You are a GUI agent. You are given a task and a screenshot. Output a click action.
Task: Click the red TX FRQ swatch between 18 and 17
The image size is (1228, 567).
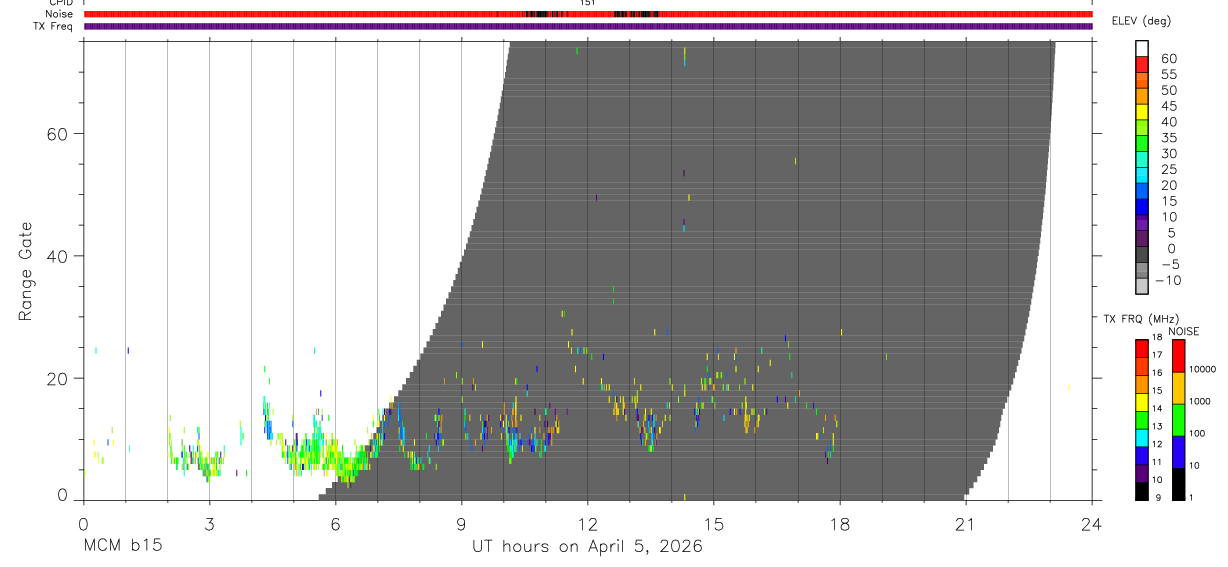coord(1141,348)
